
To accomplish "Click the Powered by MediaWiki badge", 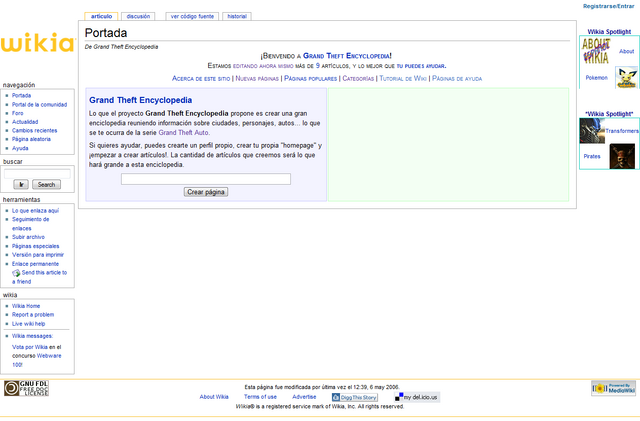I will click(x=613, y=388).
